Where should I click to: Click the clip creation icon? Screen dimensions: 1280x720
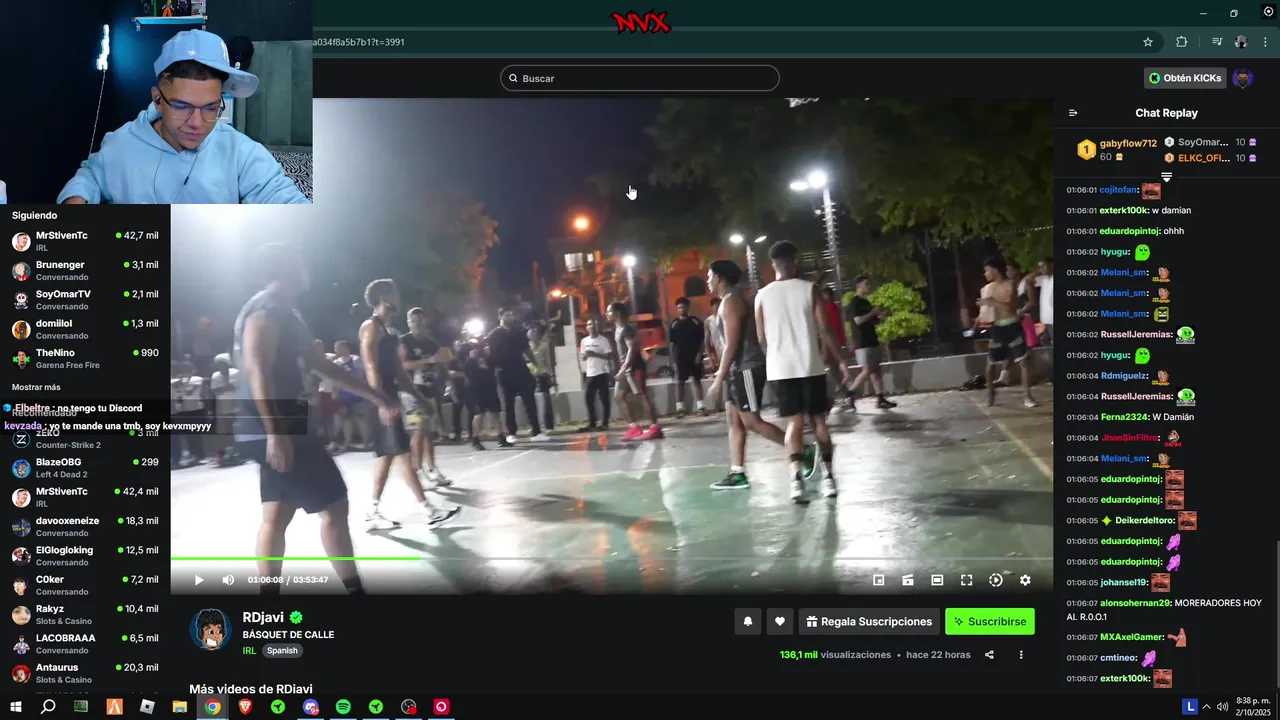pos(908,580)
